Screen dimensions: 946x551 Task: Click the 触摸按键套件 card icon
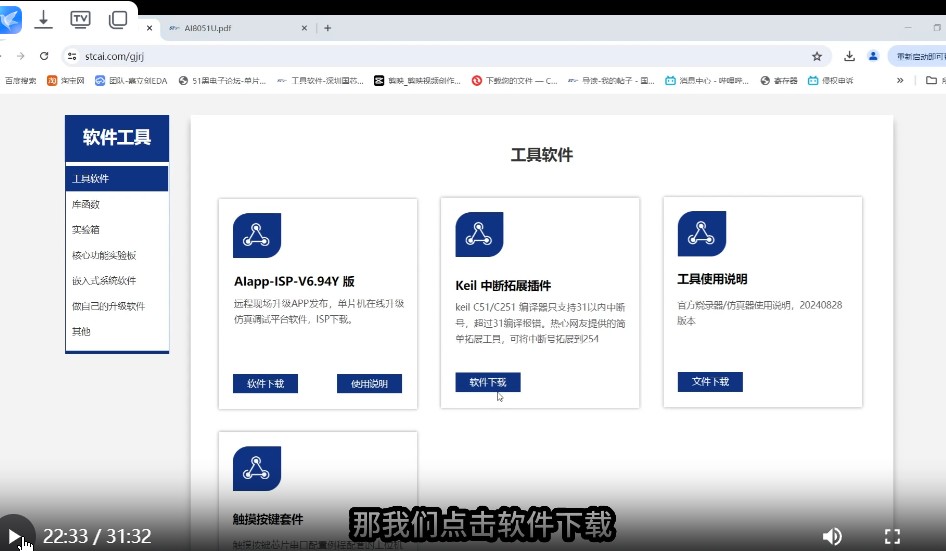tap(257, 468)
